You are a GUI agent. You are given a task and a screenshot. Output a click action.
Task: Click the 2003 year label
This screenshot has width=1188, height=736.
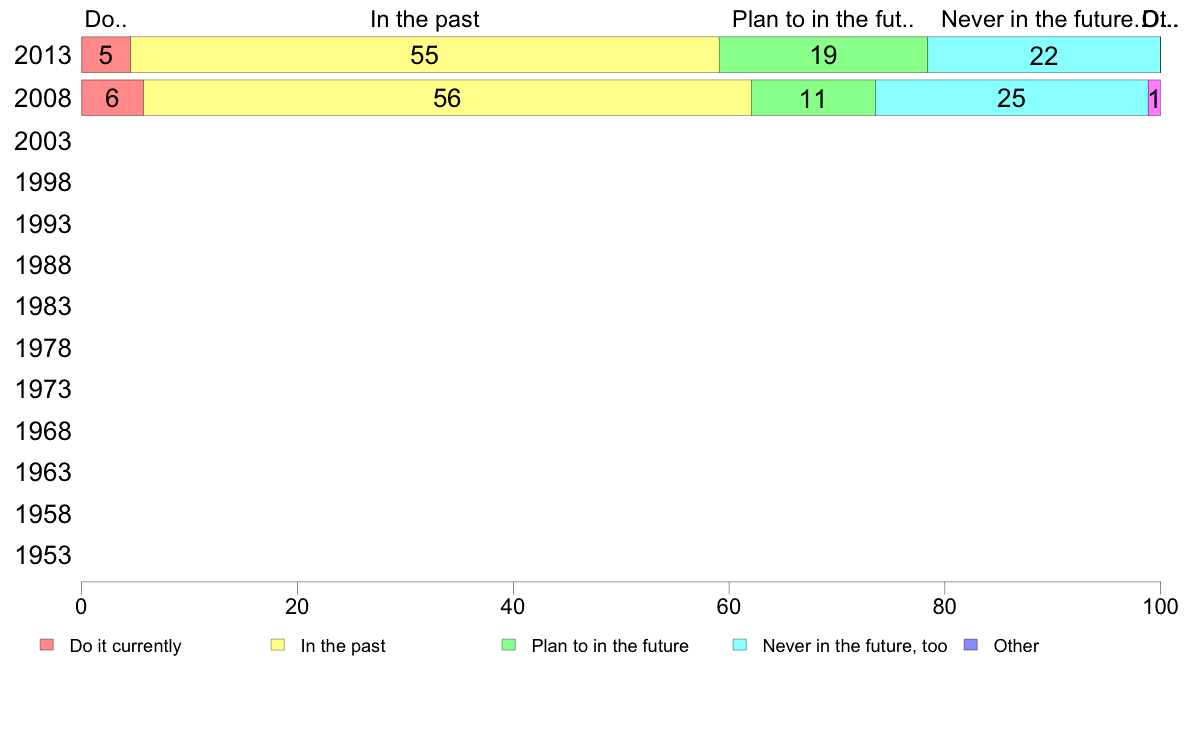point(42,141)
